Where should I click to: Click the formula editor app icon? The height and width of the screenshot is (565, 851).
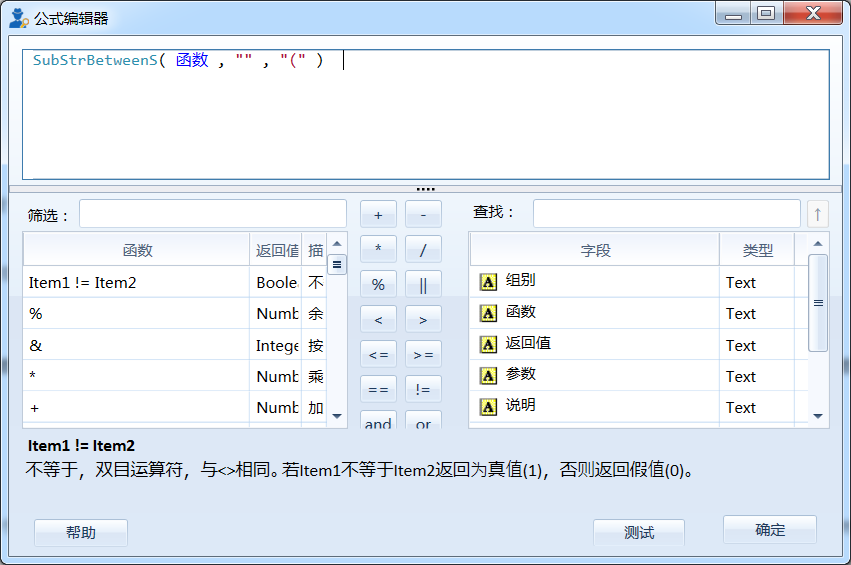click(x=18, y=18)
